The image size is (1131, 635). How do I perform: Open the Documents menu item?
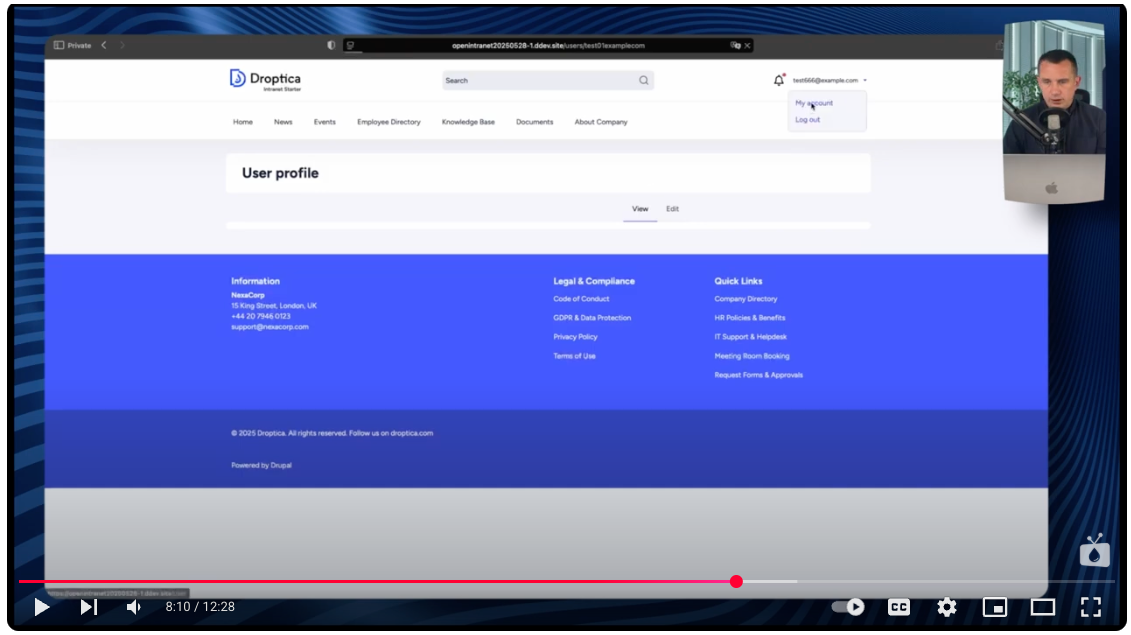point(534,122)
